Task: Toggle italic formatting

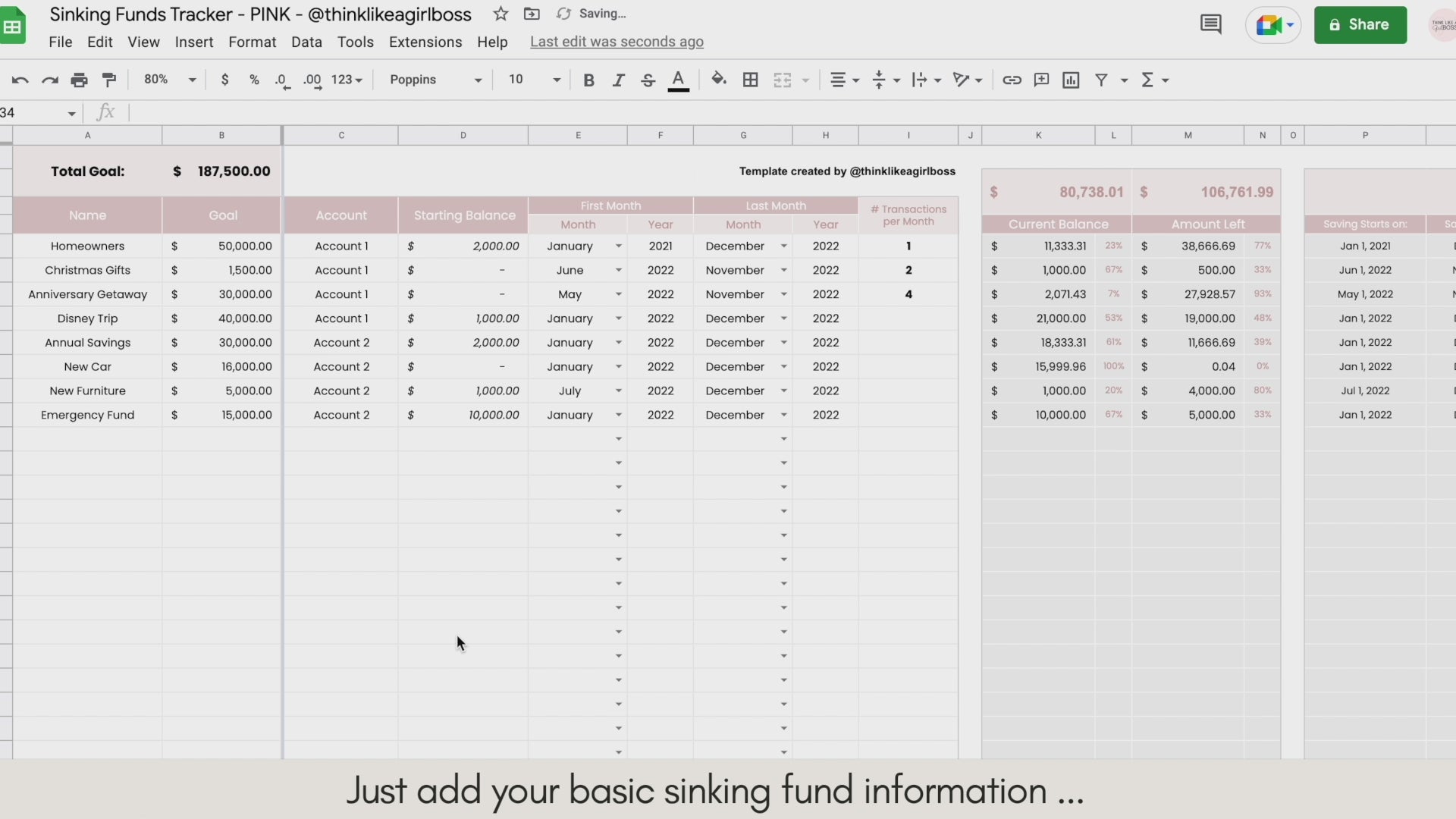Action: (618, 80)
